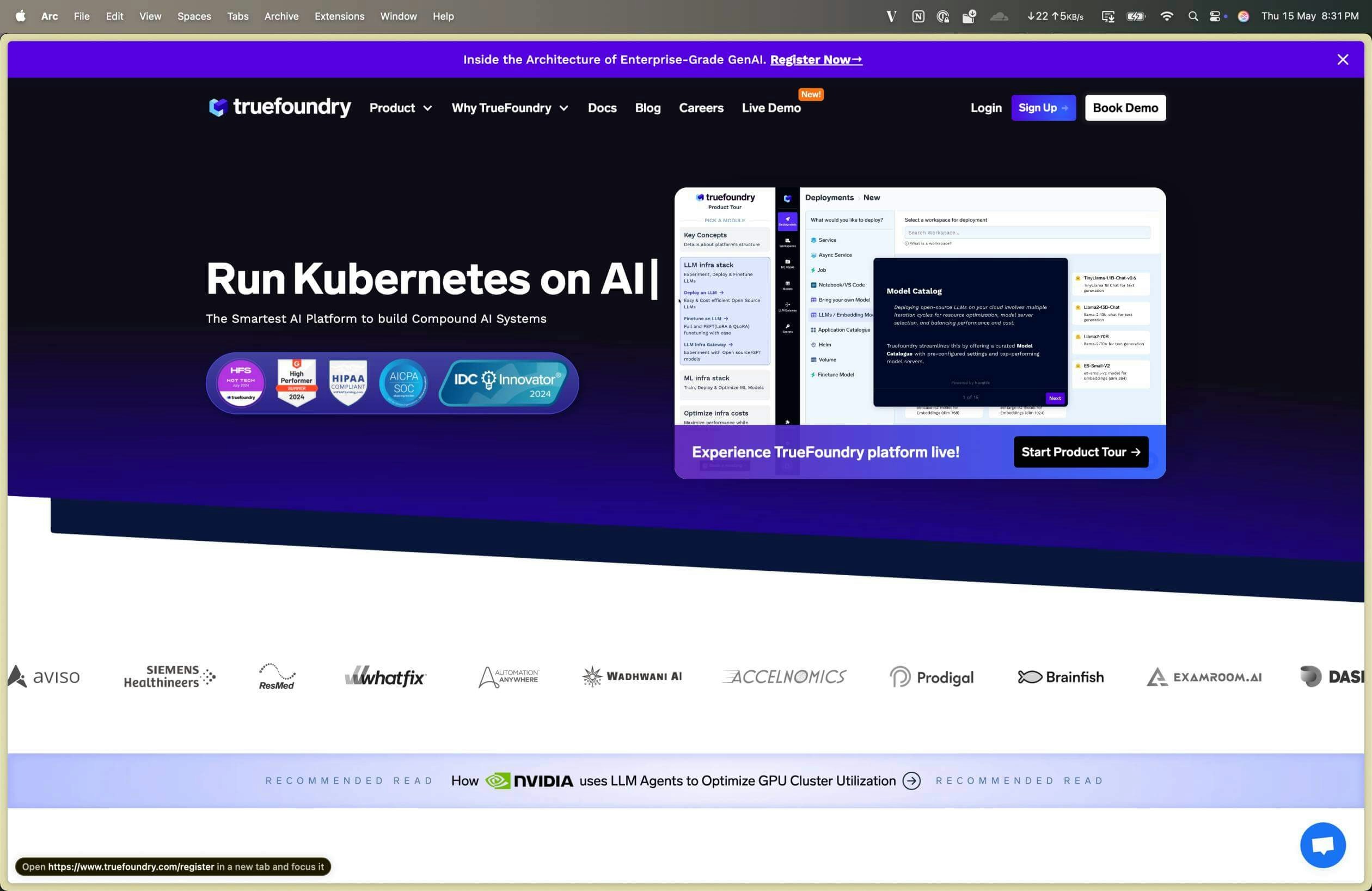The height and width of the screenshot is (891, 1372).
Task: Open the Apple menu
Action: click(x=21, y=16)
